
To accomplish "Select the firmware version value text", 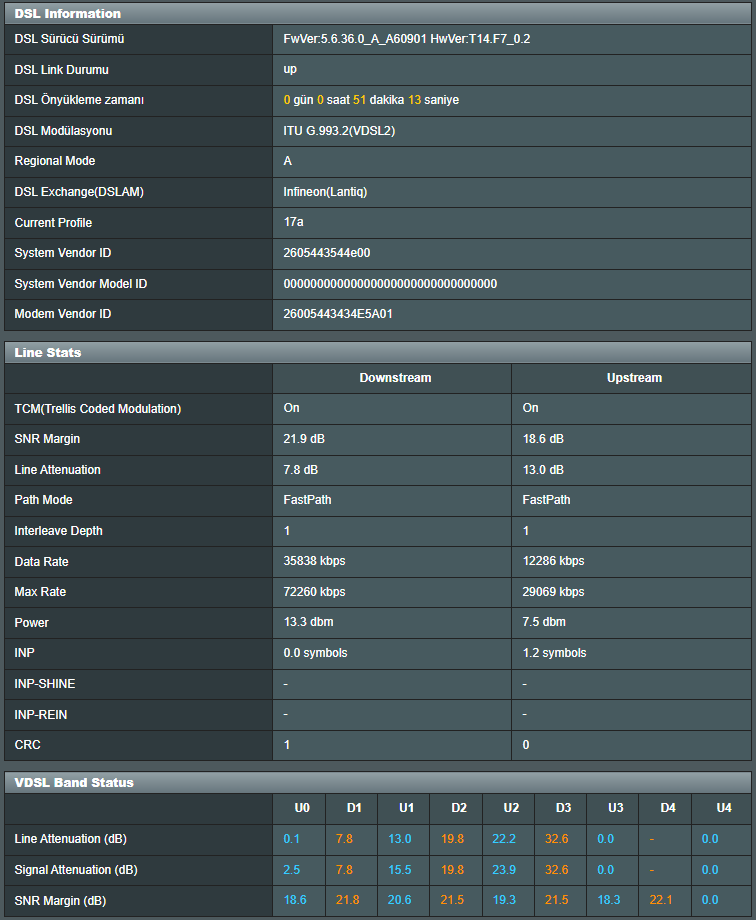I will pos(406,39).
